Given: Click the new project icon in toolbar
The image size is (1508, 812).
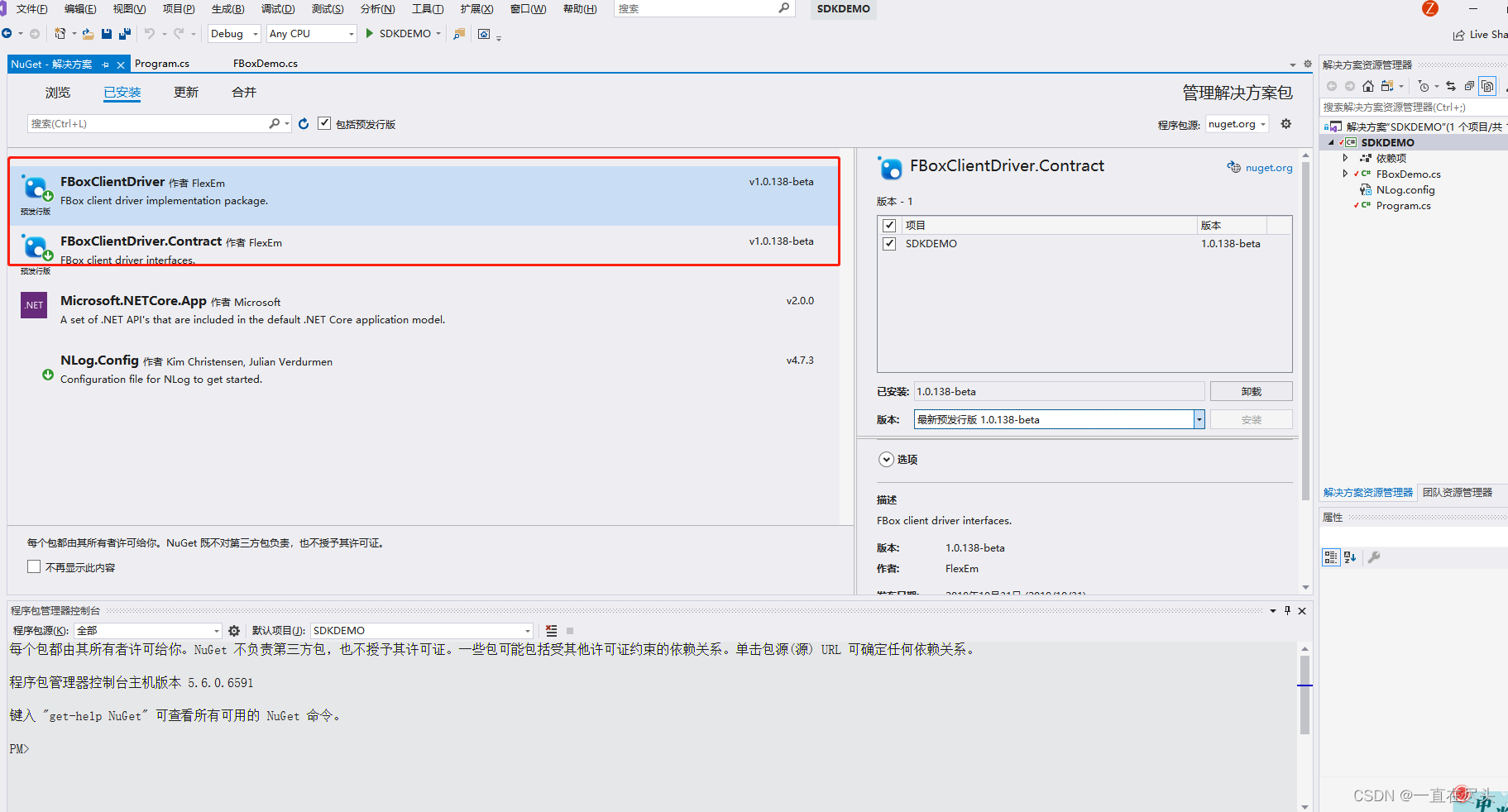Looking at the screenshot, I should coord(60,34).
